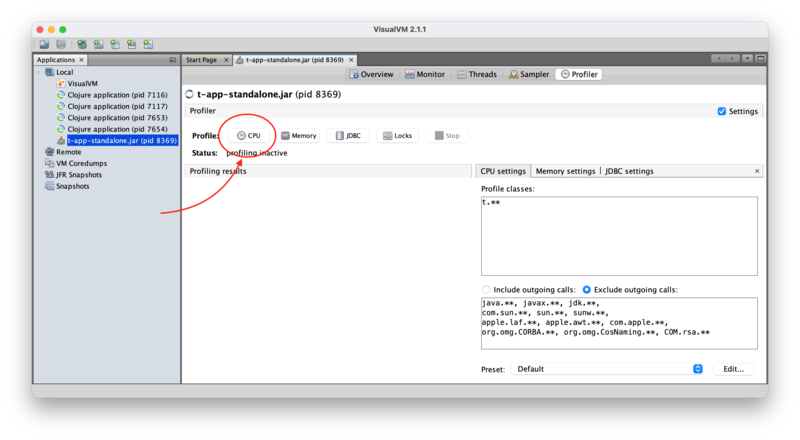
Task: Select Clojure application (pid 7653)
Action: tap(112, 117)
